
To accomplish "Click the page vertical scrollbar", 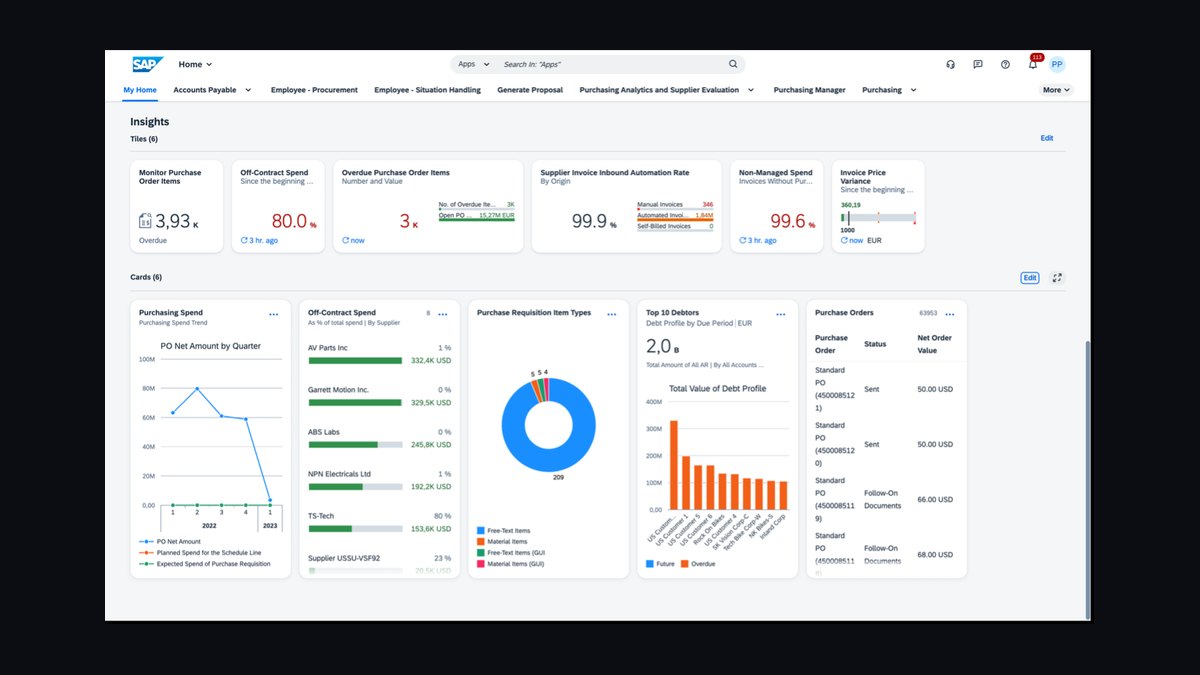I will pyautogui.click(x=1088, y=480).
